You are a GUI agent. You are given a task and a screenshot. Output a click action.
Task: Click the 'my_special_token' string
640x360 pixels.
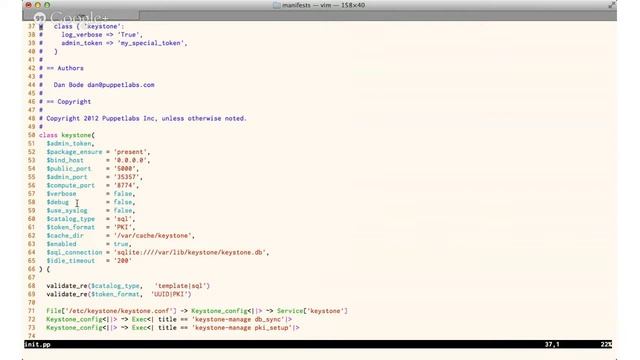(152, 43)
